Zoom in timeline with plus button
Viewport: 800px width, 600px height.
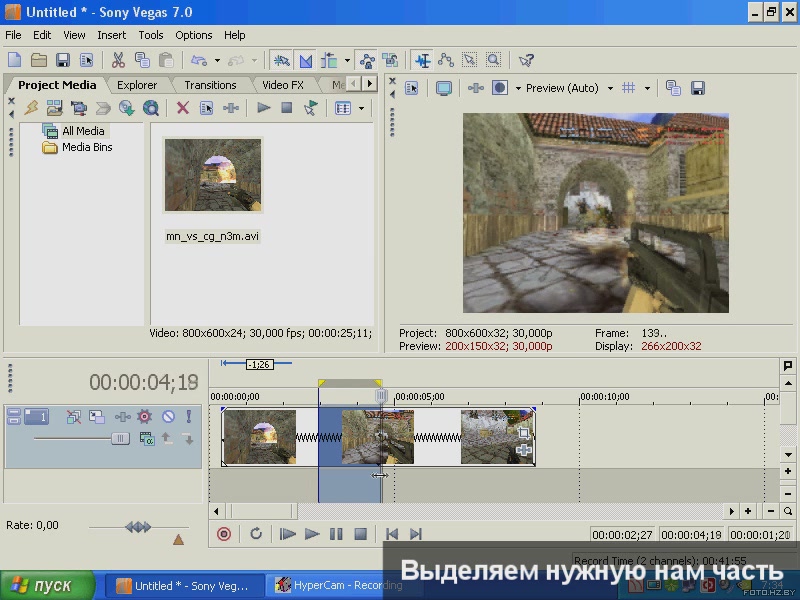tap(748, 511)
